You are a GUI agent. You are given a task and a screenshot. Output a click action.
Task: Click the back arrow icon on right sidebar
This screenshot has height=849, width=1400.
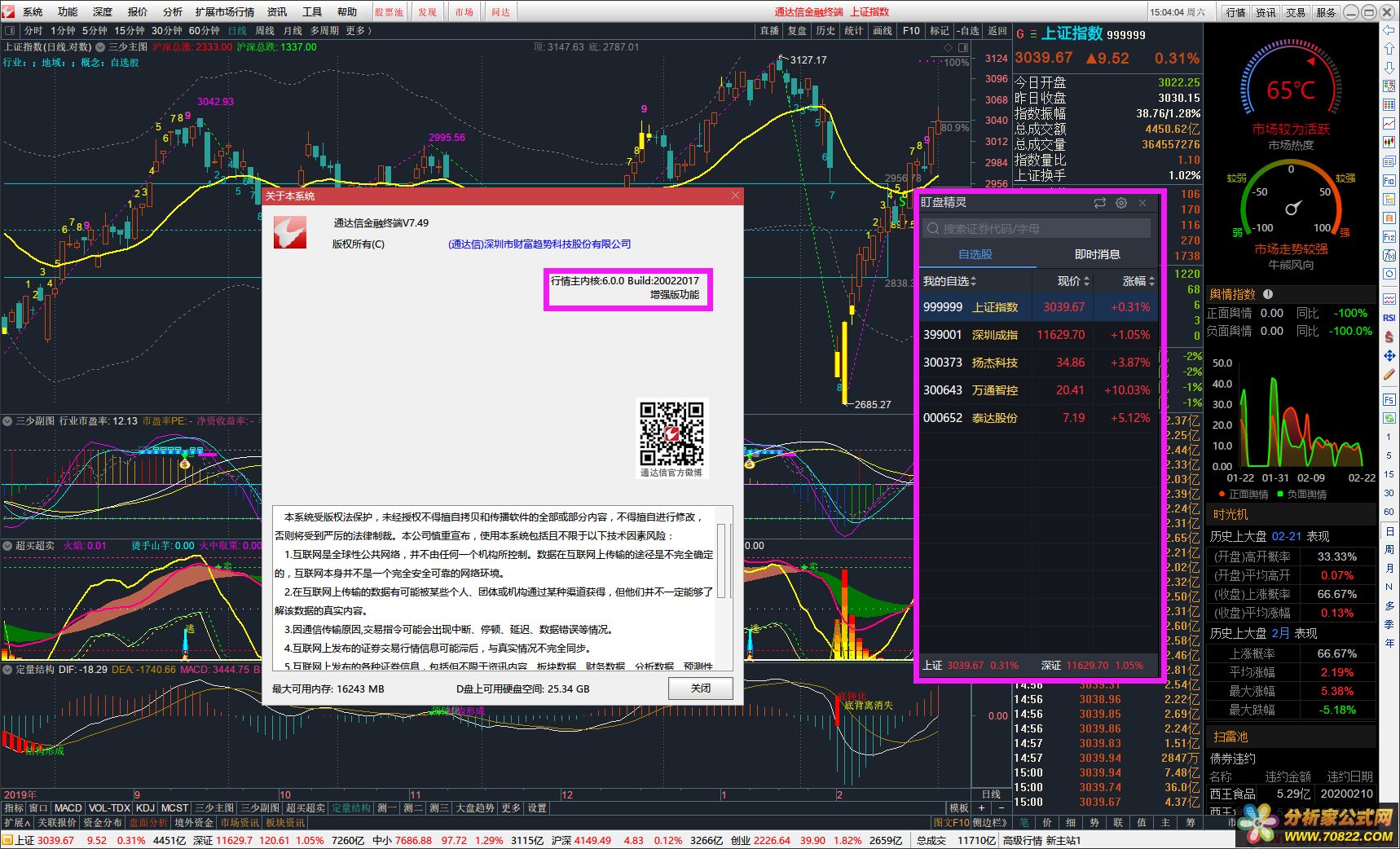pos(1389,30)
